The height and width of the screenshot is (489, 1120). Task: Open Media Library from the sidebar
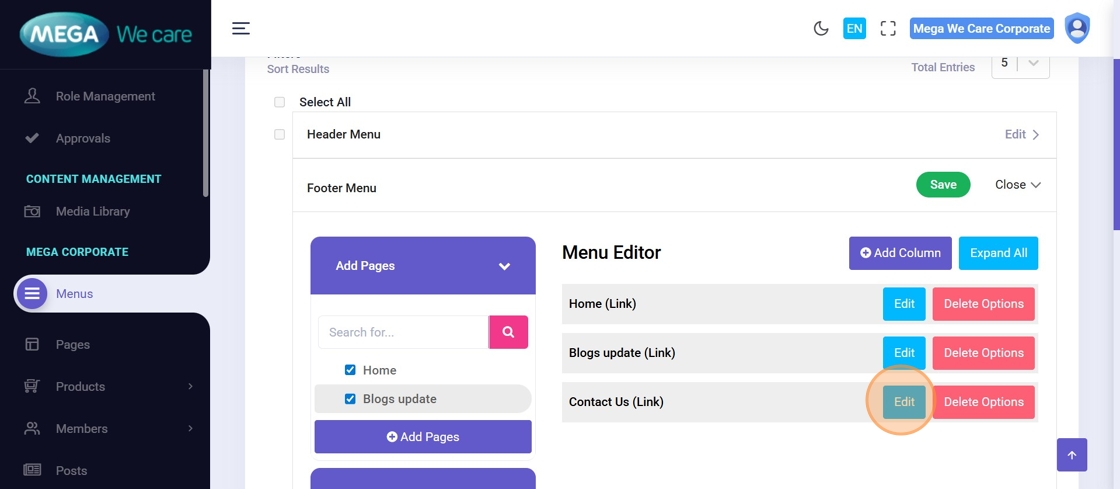(92, 211)
